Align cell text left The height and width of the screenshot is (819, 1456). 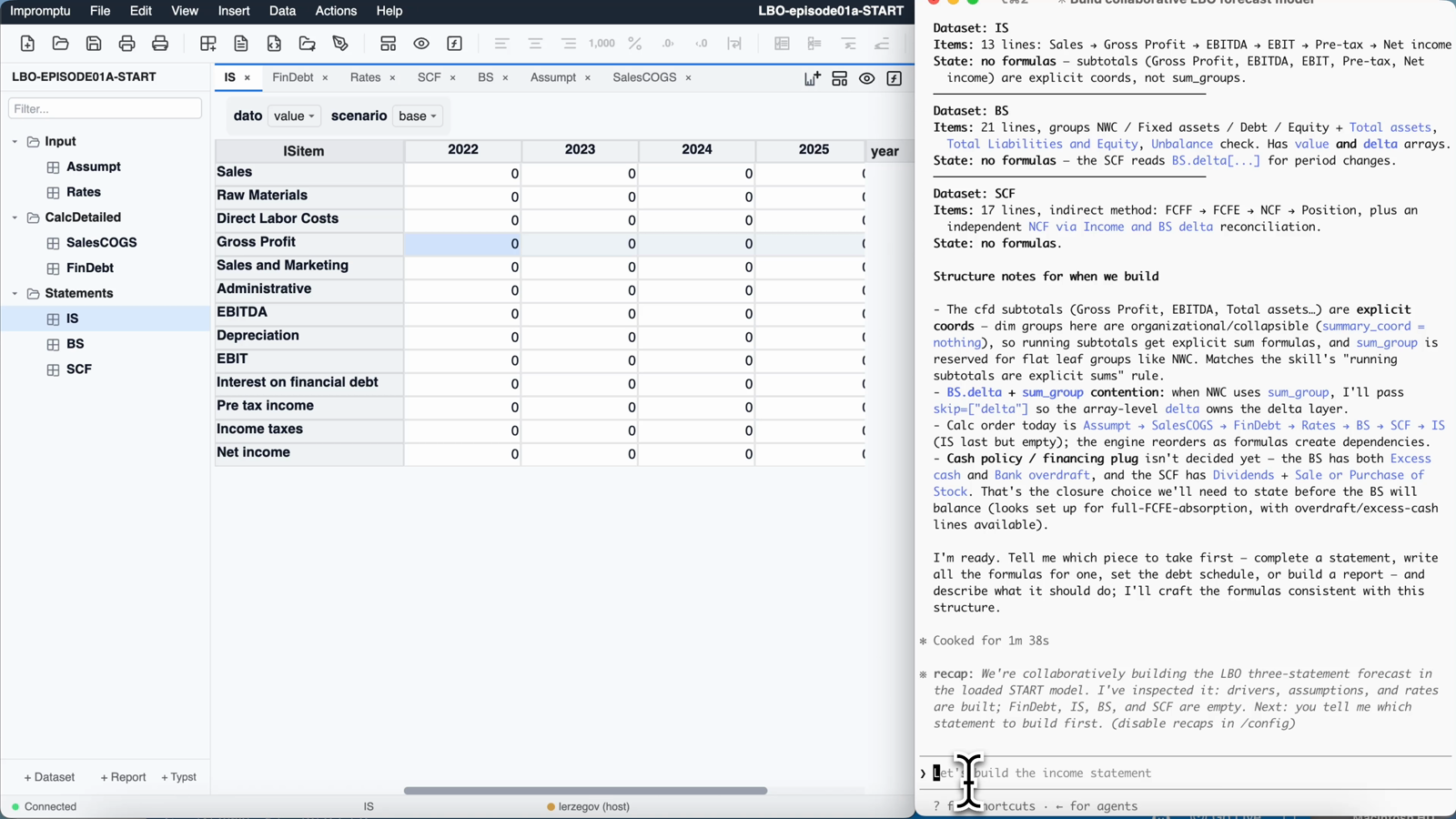pos(501,44)
